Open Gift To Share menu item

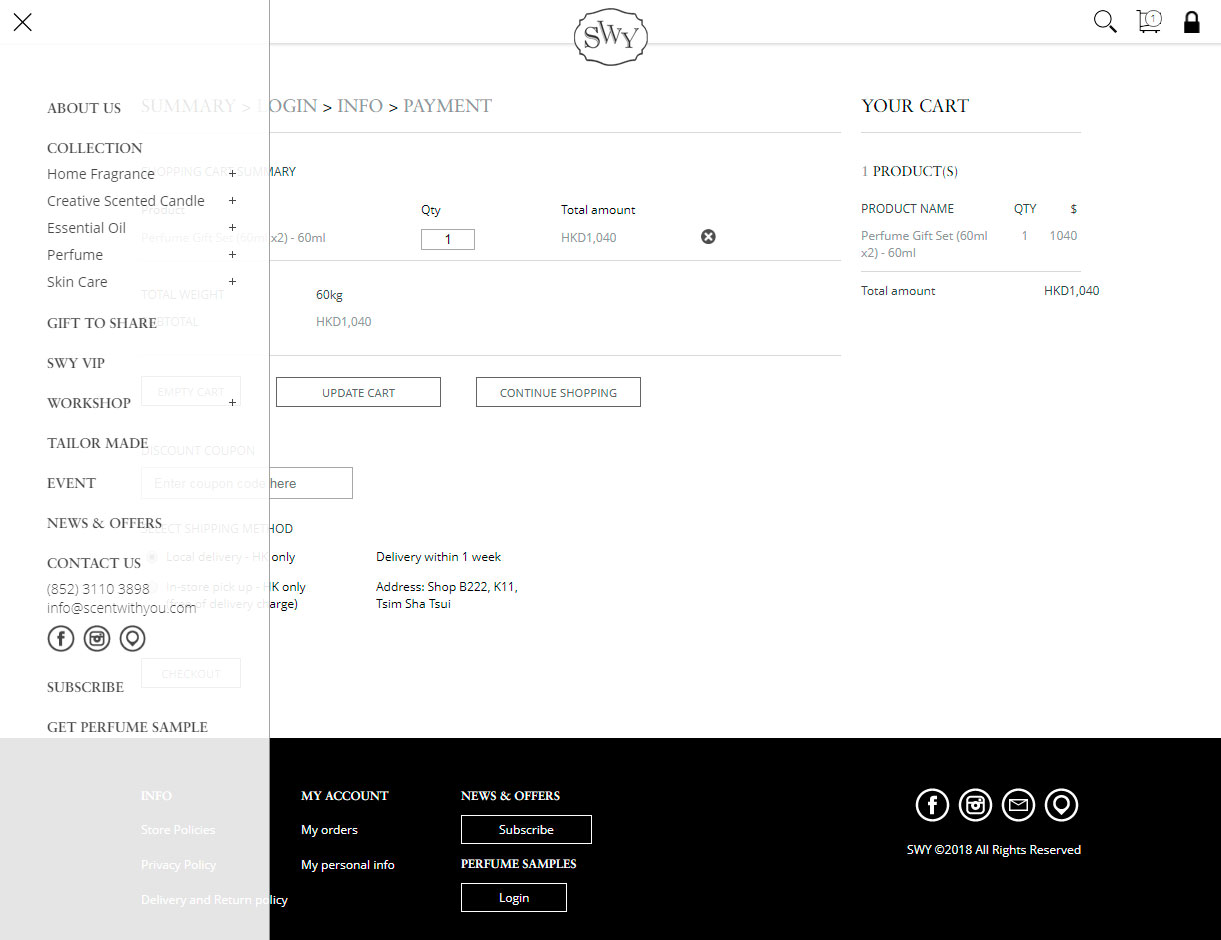102,323
